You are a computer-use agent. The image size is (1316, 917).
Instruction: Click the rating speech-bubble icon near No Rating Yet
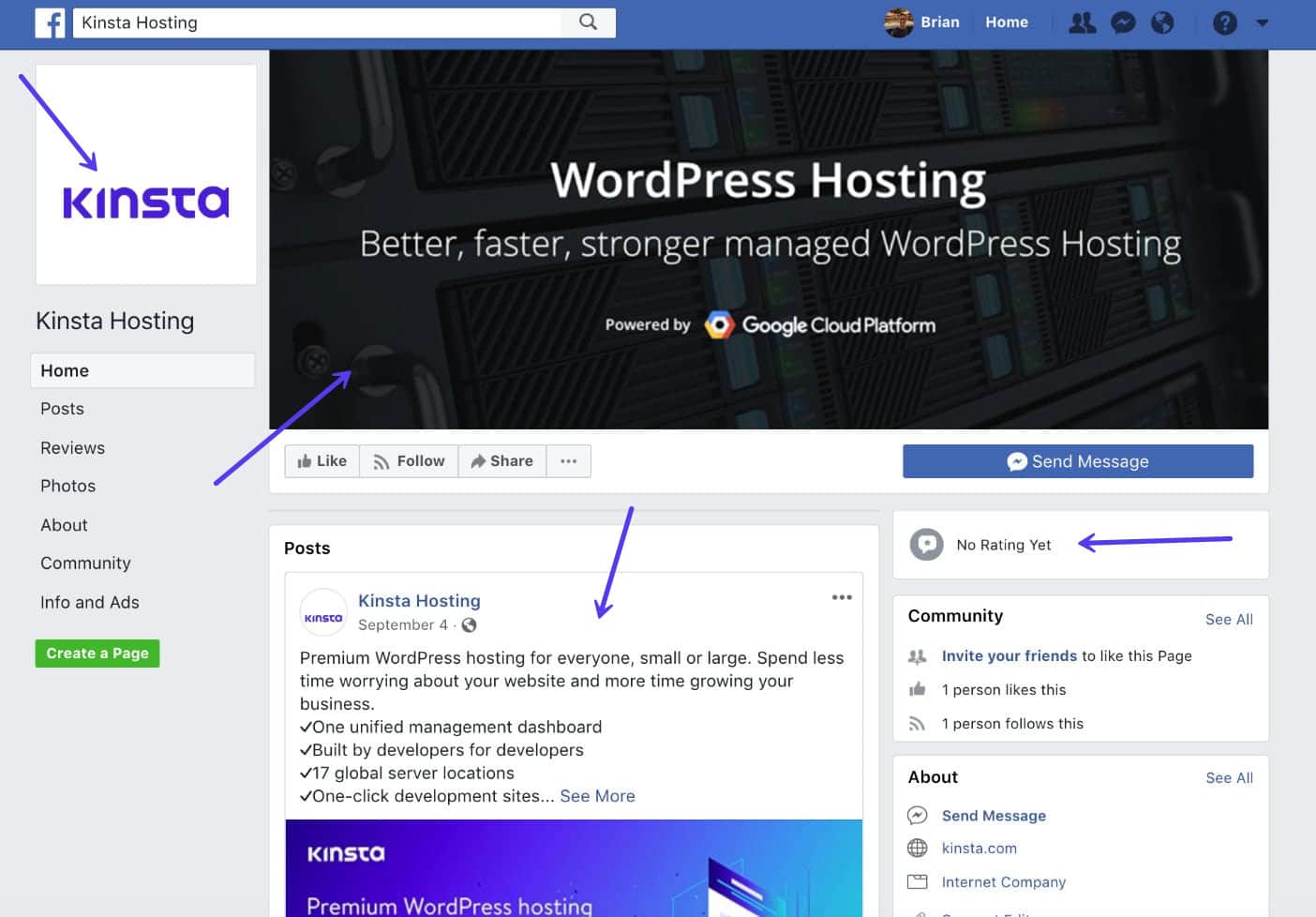click(x=926, y=544)
